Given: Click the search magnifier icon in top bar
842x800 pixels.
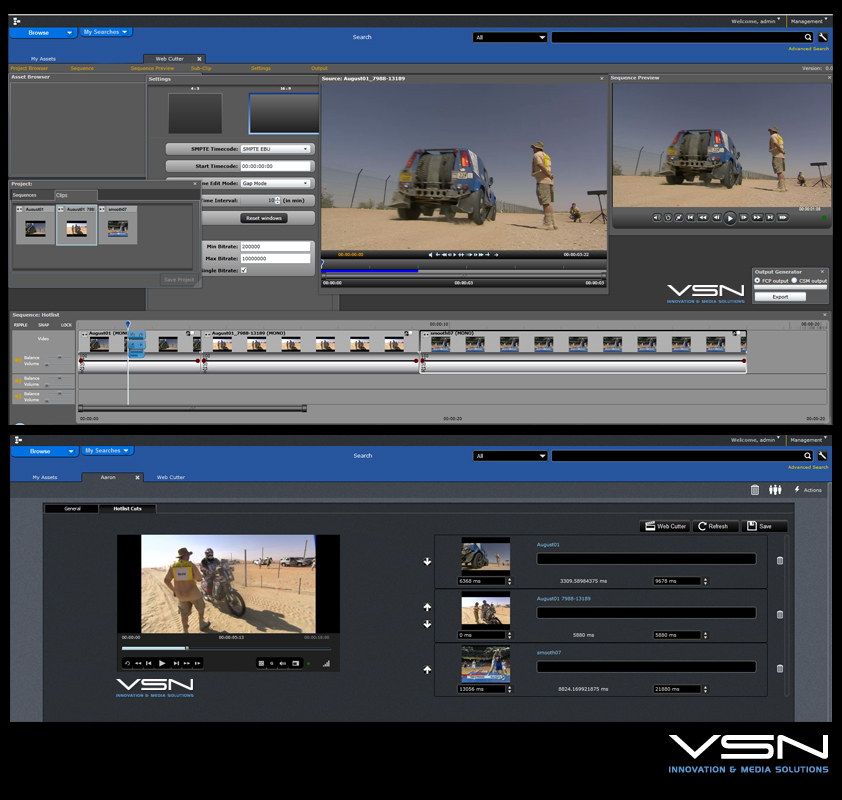Looking at the screenshot, I should point(808,37).
